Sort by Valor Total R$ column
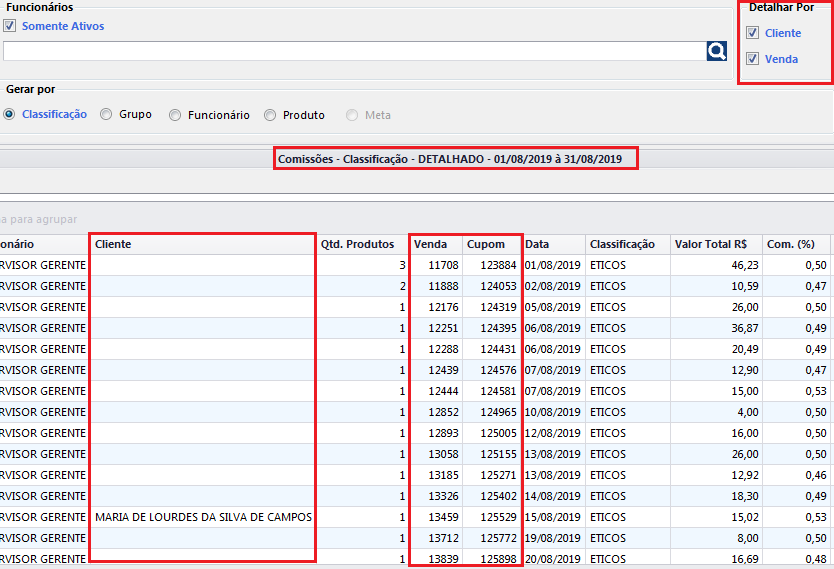 coord(711,244)
